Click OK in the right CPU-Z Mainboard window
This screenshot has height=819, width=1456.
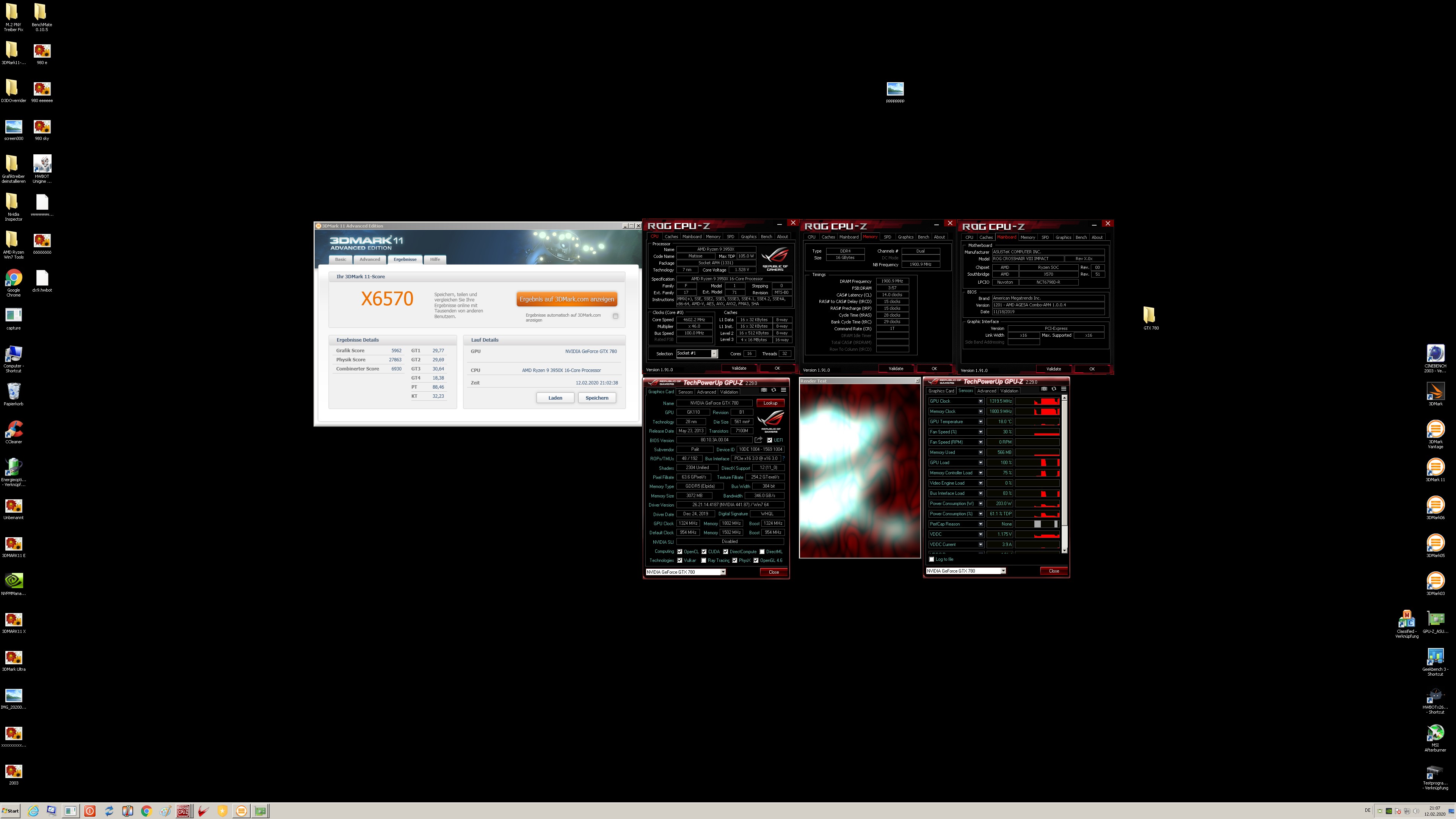(x=1092, y=369)
